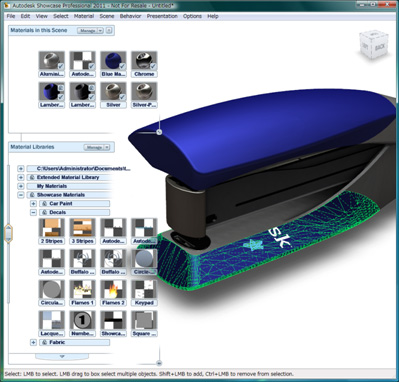Expand the Car Paint category
Image resolution: width=399 pixels, height=382 pixels.
[x=33, y=203]
